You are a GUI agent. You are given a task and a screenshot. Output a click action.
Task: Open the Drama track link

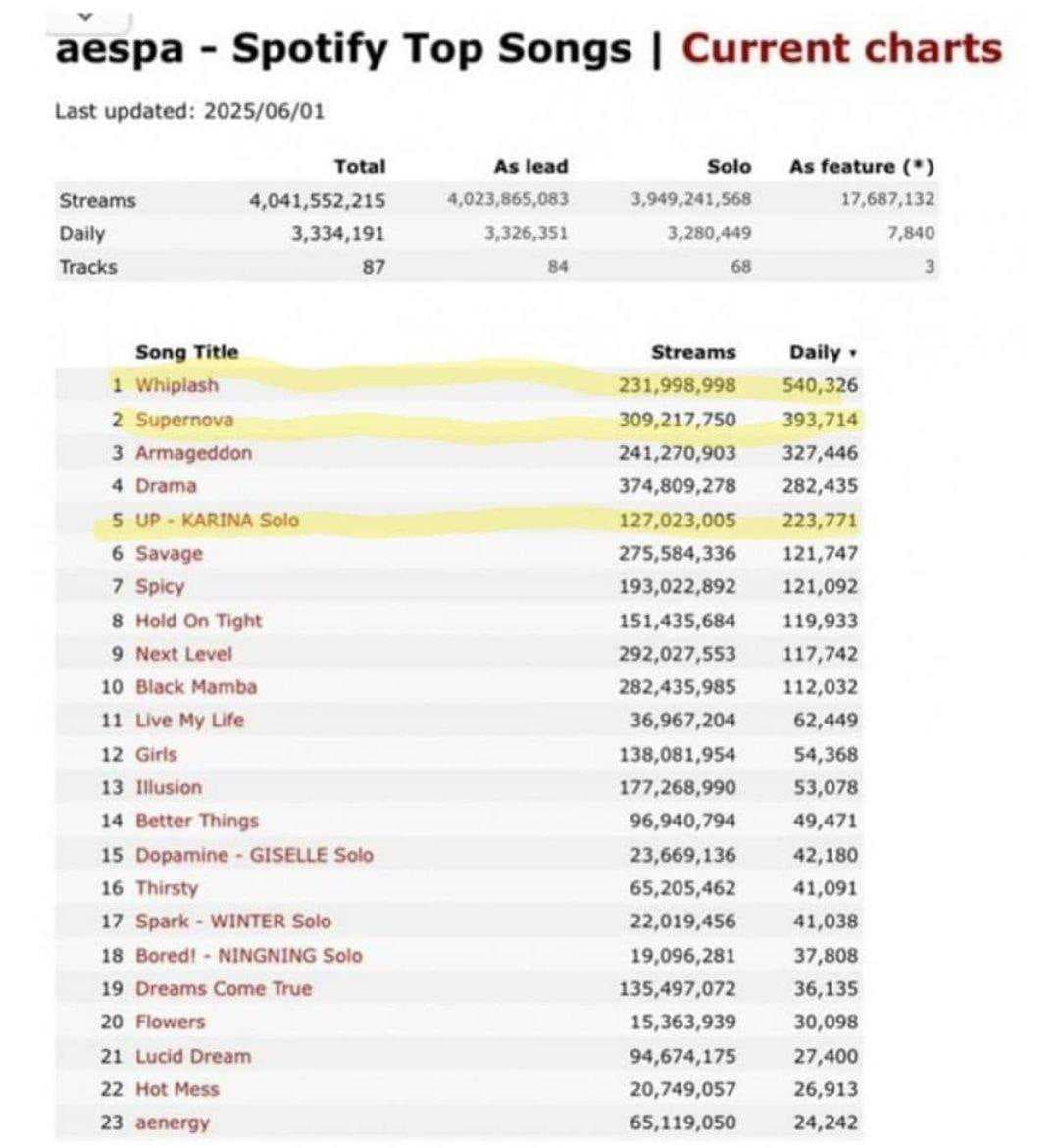pyautogui.click(x=166, y=486)
